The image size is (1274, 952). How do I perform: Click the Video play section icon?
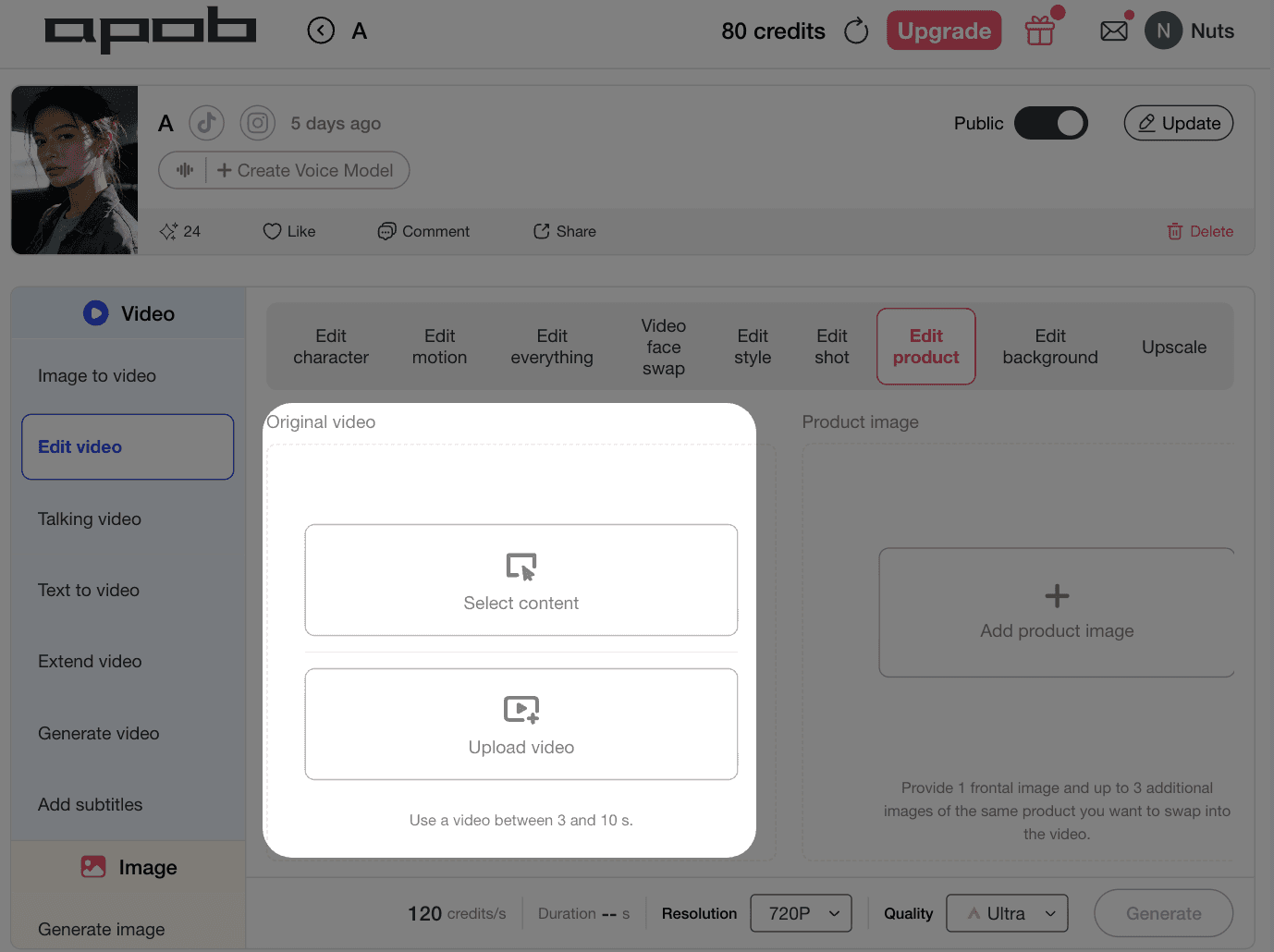(96, 313)
